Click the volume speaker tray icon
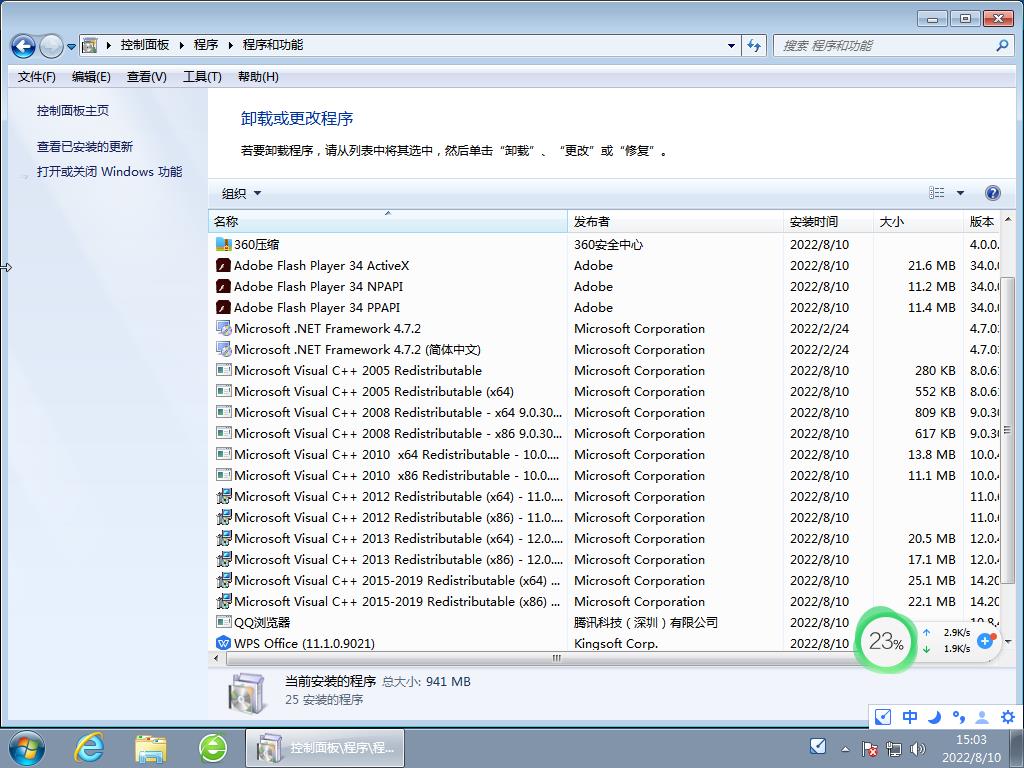The width and height of the screenshot is (1024, 768). coord(918,748)
